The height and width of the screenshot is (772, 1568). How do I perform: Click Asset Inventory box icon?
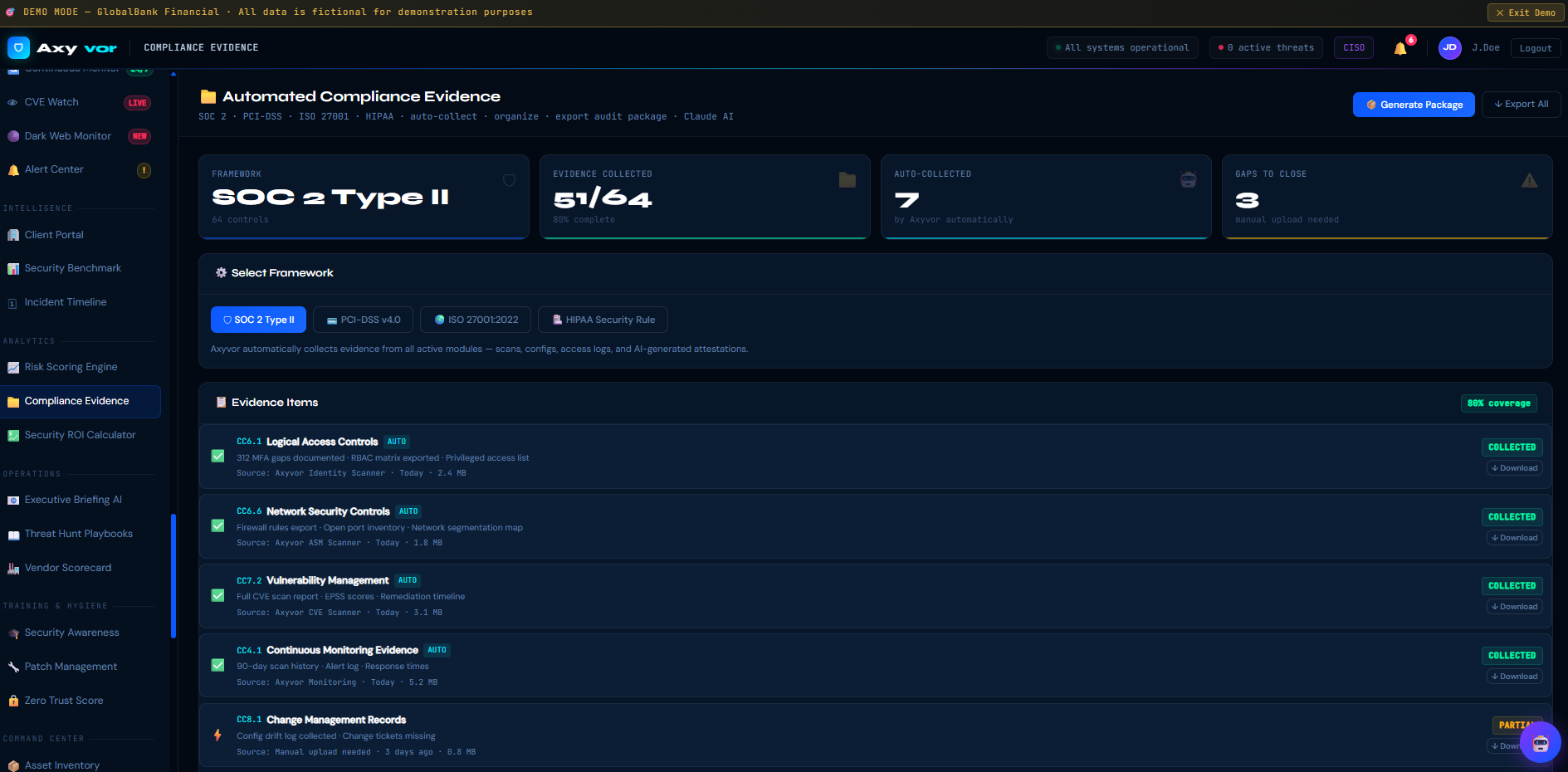pos(13,766)
